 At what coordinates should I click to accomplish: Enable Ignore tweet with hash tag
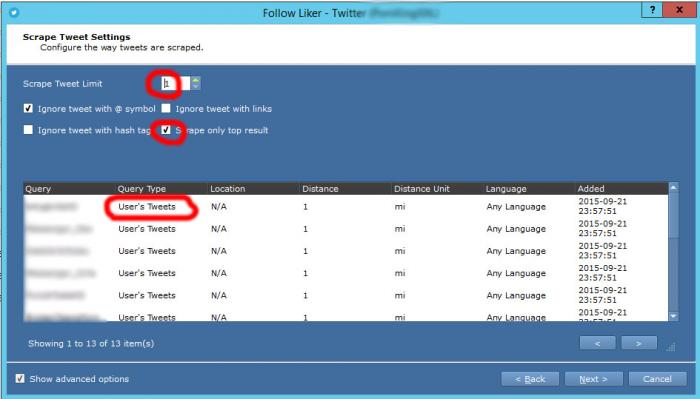click(x=28, y=130)
